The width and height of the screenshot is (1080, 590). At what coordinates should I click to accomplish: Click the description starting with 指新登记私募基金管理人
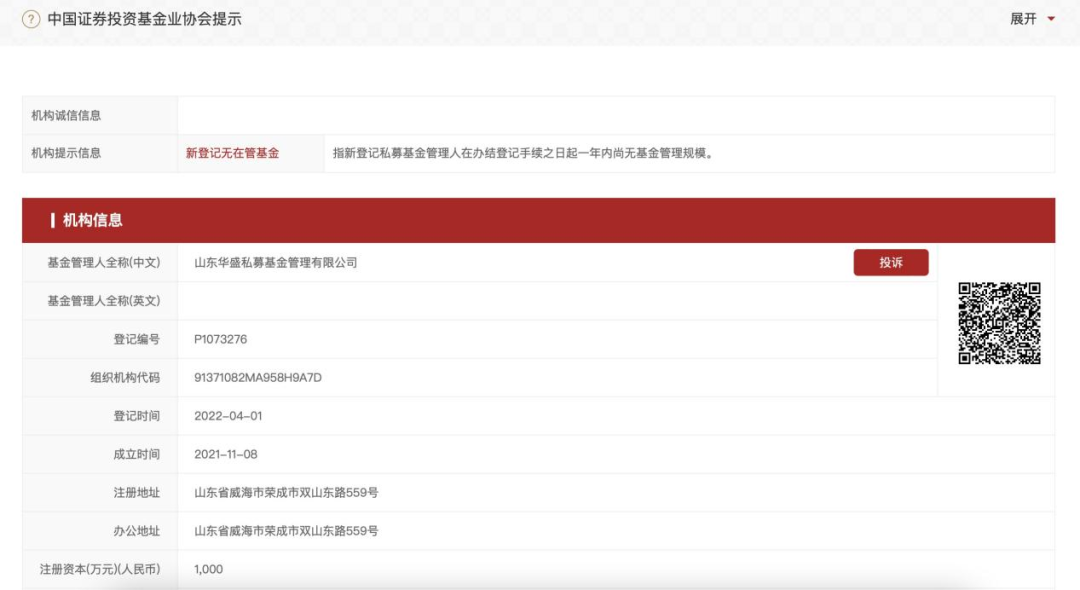point(525,153)
